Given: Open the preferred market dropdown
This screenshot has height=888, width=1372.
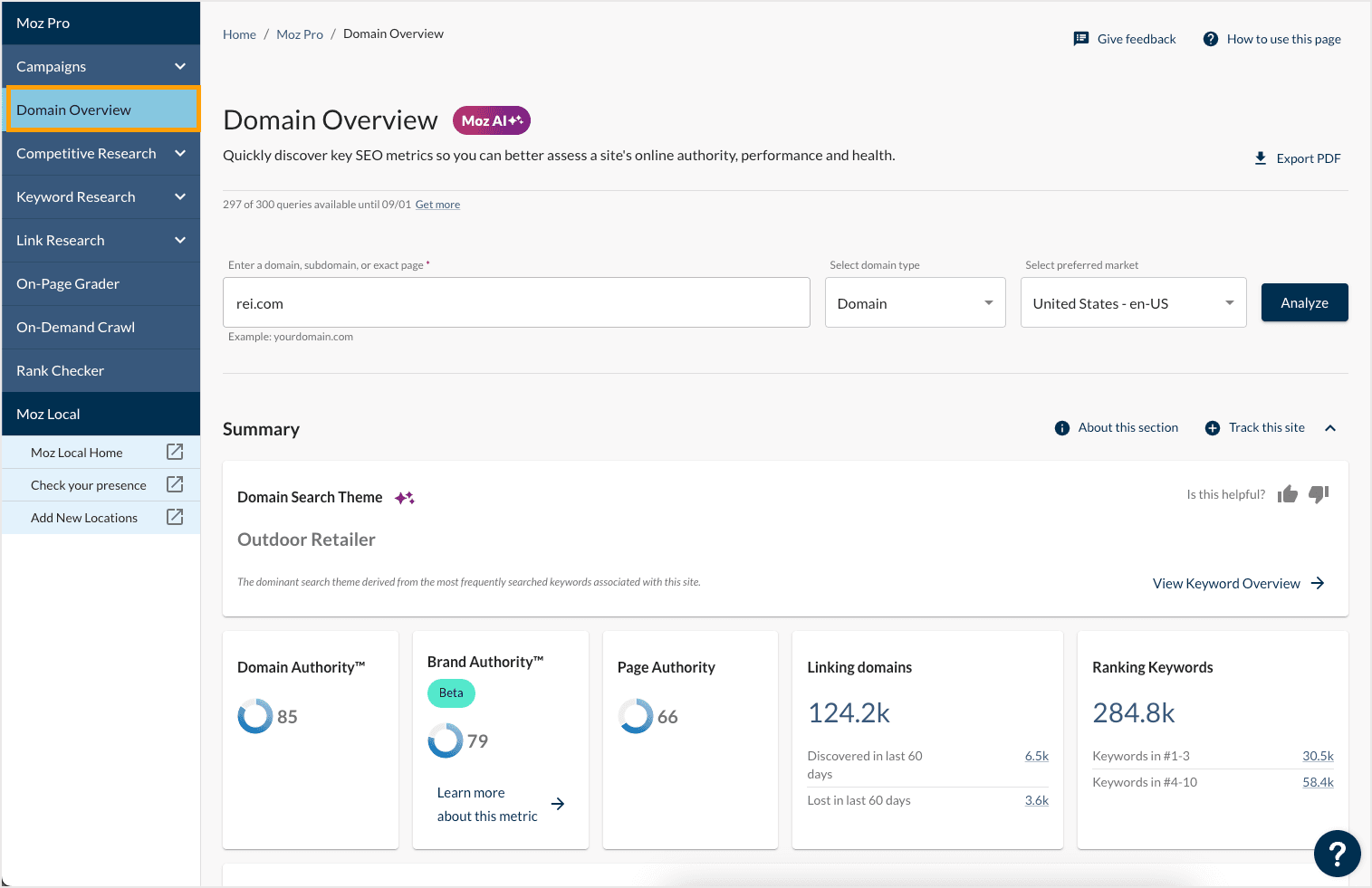Looking at the screenshot, I should pos(1133,303).
